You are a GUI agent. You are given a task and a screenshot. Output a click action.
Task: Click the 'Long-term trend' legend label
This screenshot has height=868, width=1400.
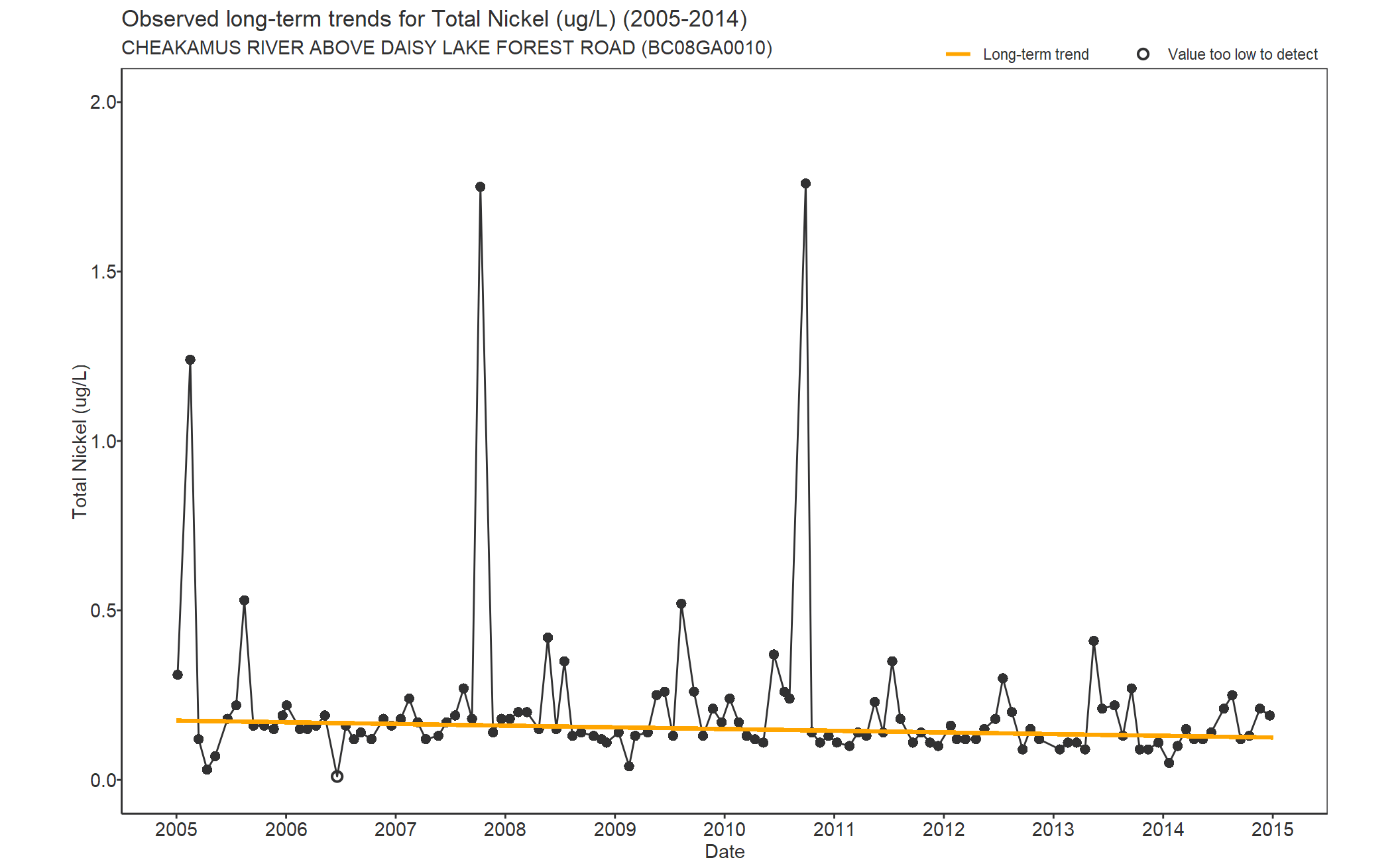(x=1035, y=54)
